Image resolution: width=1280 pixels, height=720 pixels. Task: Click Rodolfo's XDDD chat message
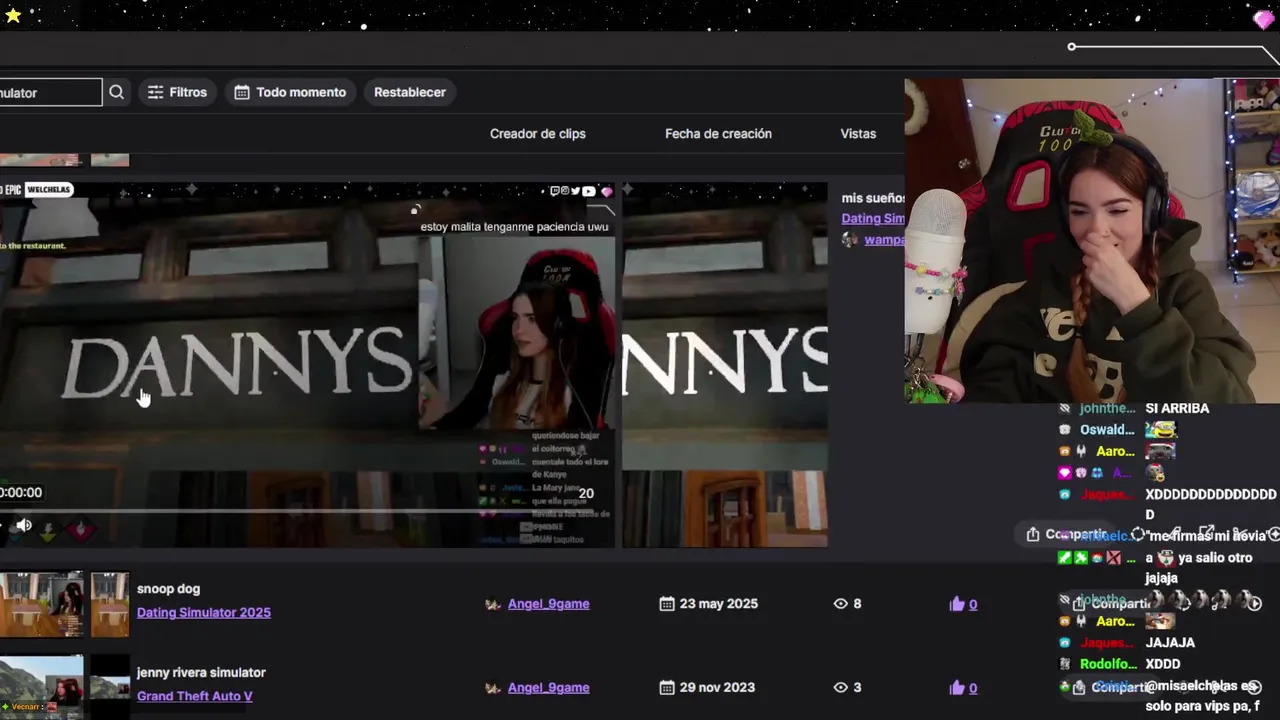(1162, 664)
